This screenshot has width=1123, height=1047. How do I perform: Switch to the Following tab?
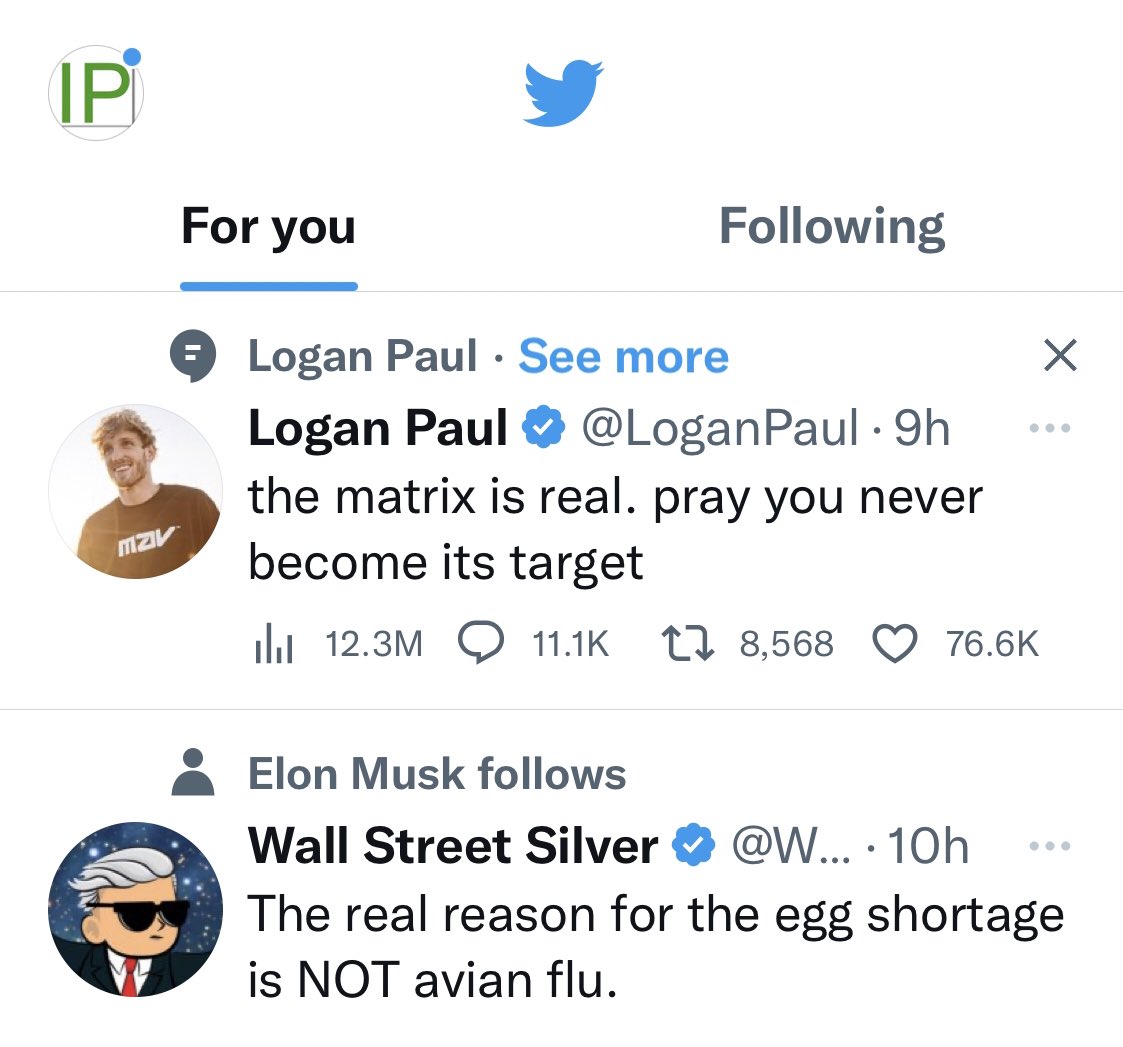pyautogui.click(x=832, y=226)
